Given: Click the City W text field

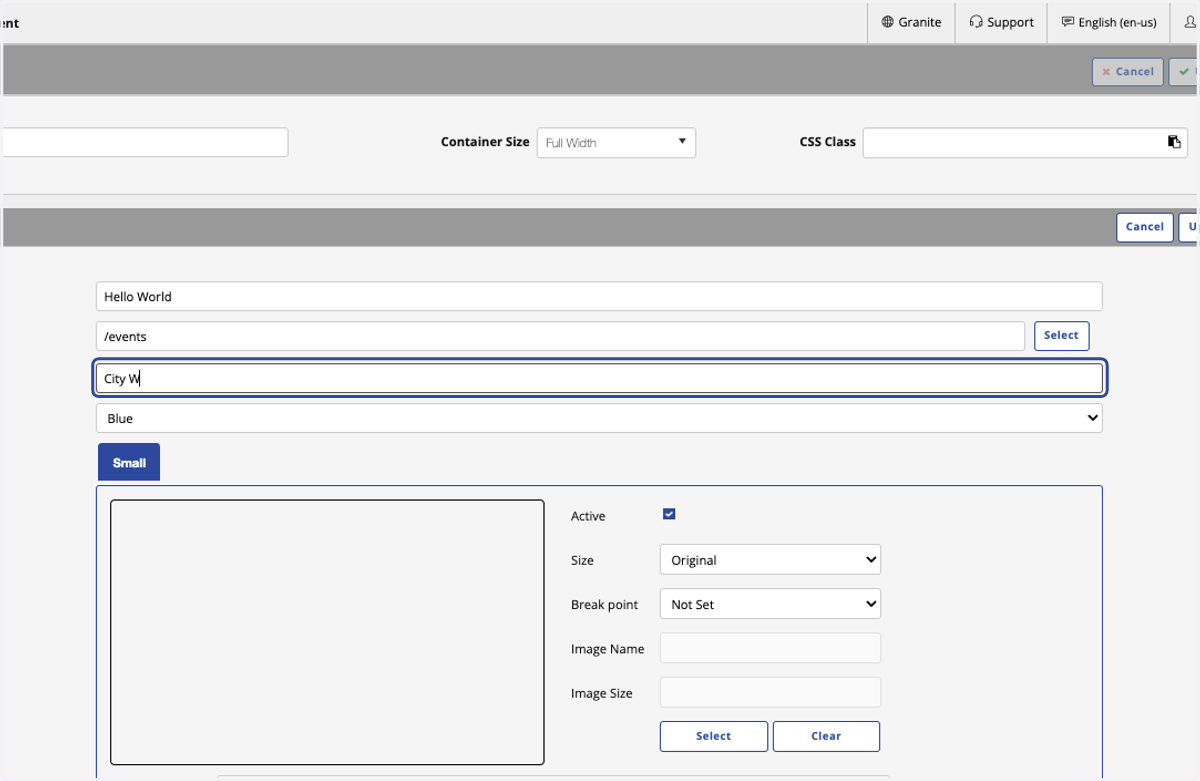Looking at the screenshot, I should [599, 378].
